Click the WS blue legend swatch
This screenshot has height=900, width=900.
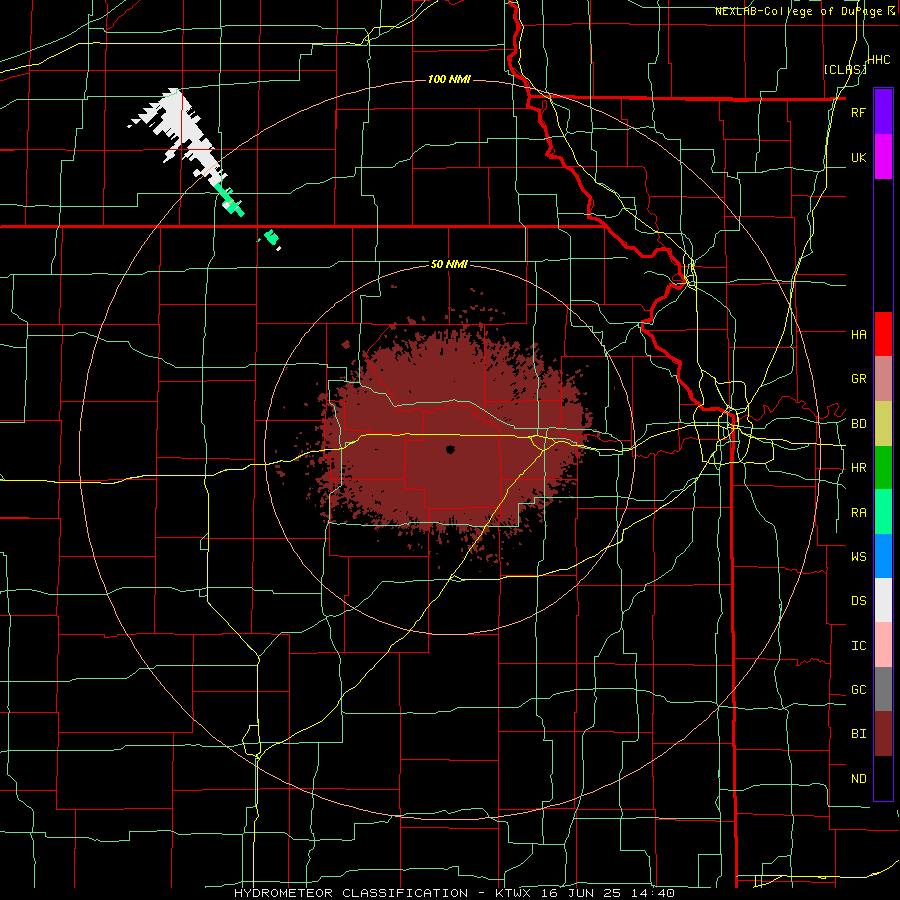point(883,556)
